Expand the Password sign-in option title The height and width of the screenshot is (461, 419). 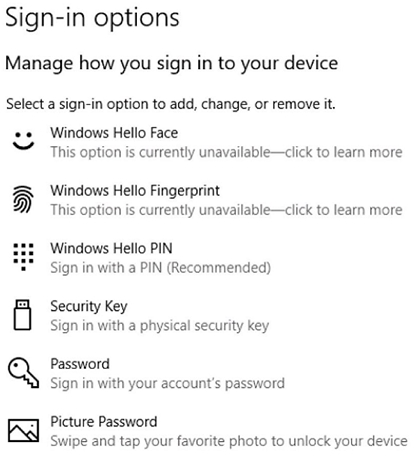80,364
